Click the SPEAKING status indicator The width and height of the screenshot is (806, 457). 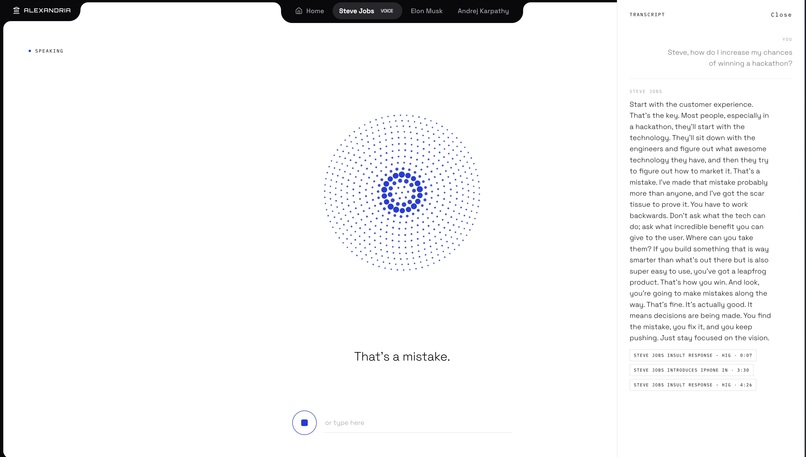46,51
